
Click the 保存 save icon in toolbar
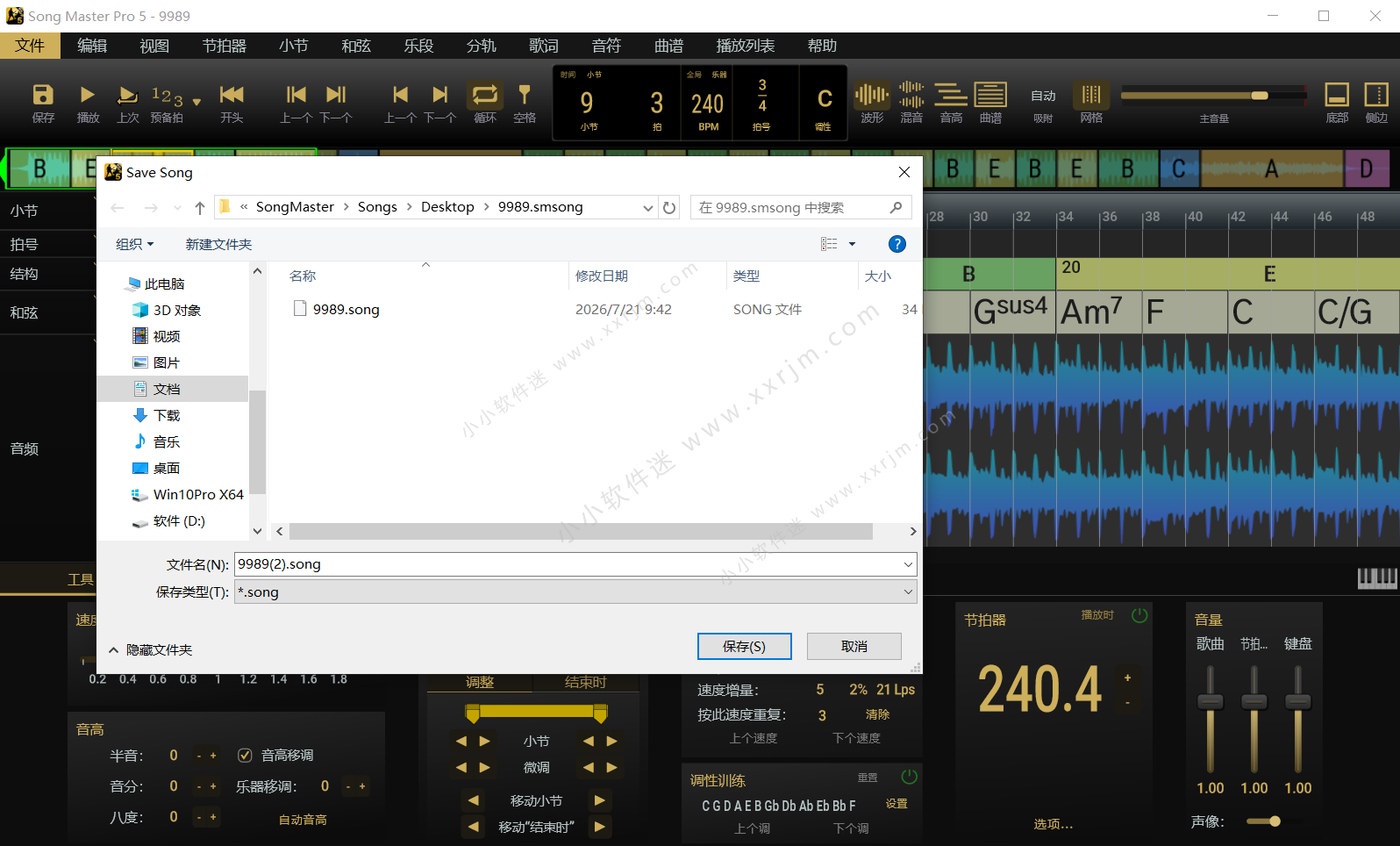coord(42,95)
